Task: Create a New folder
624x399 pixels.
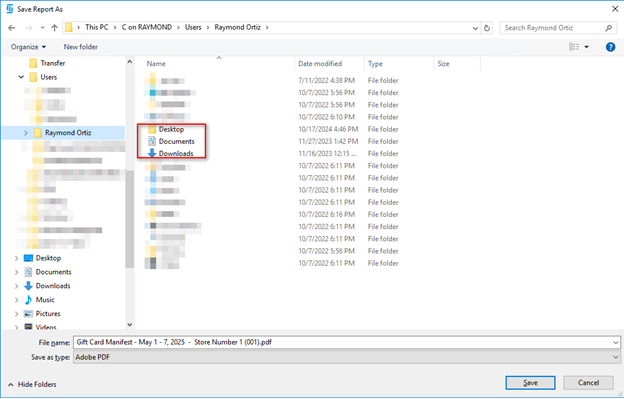Action: 80,47
